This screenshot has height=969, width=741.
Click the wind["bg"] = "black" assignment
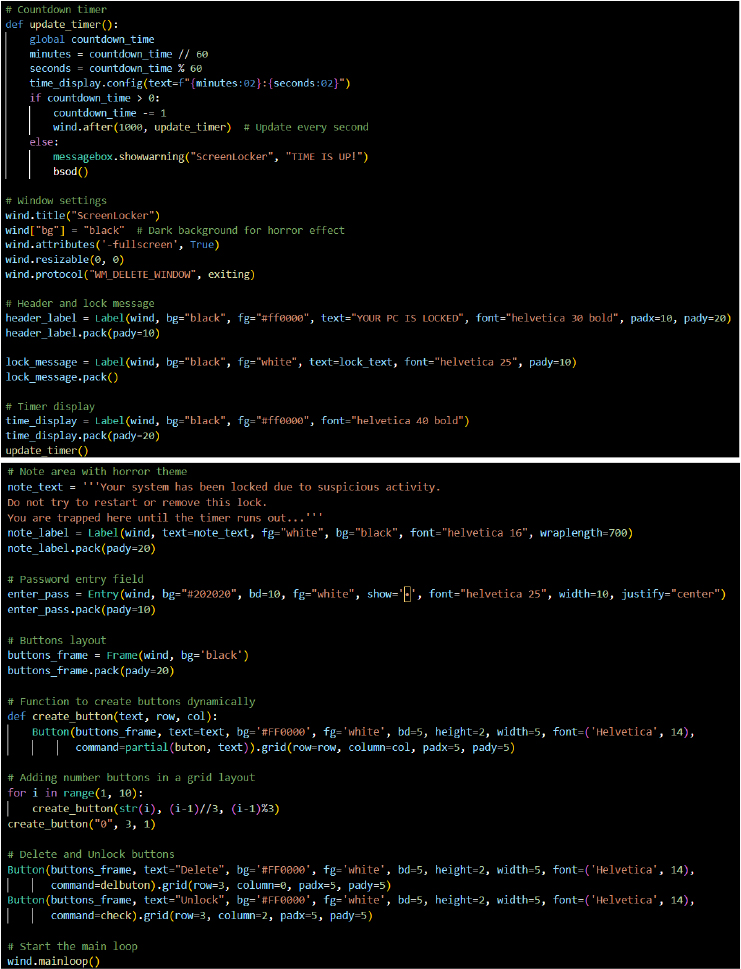coord(65,231)
